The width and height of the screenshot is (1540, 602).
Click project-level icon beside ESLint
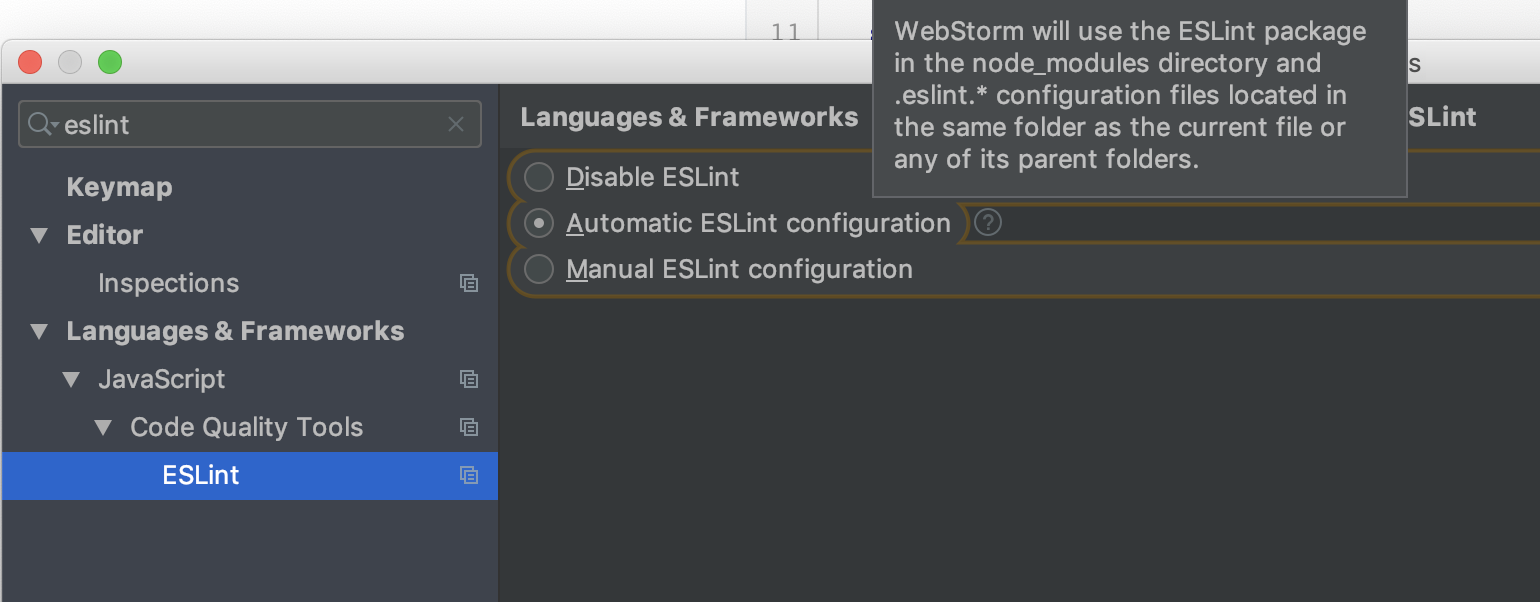click(x=468, y=475)
